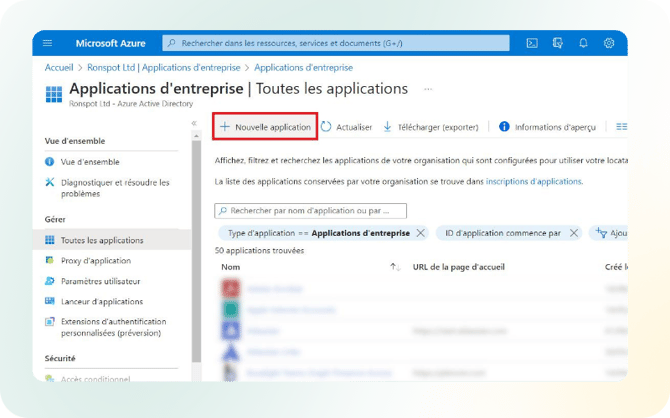Go to Accueil breadcrumb
670x418 pixels.
(x=59, y=68)
